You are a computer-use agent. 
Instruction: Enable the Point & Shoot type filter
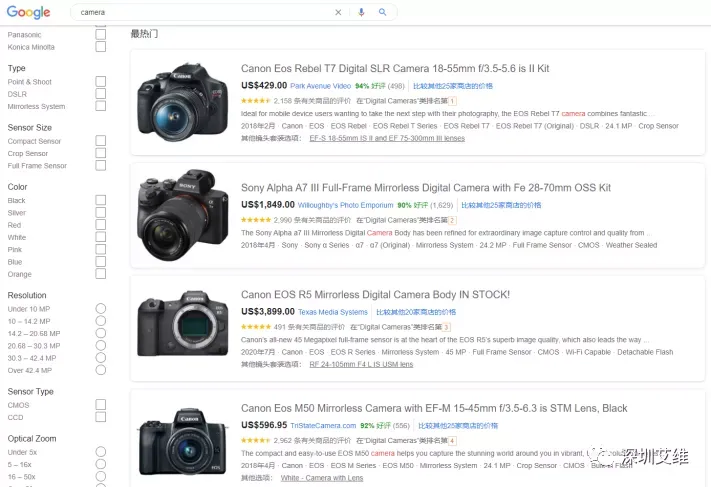coord(101,82)
